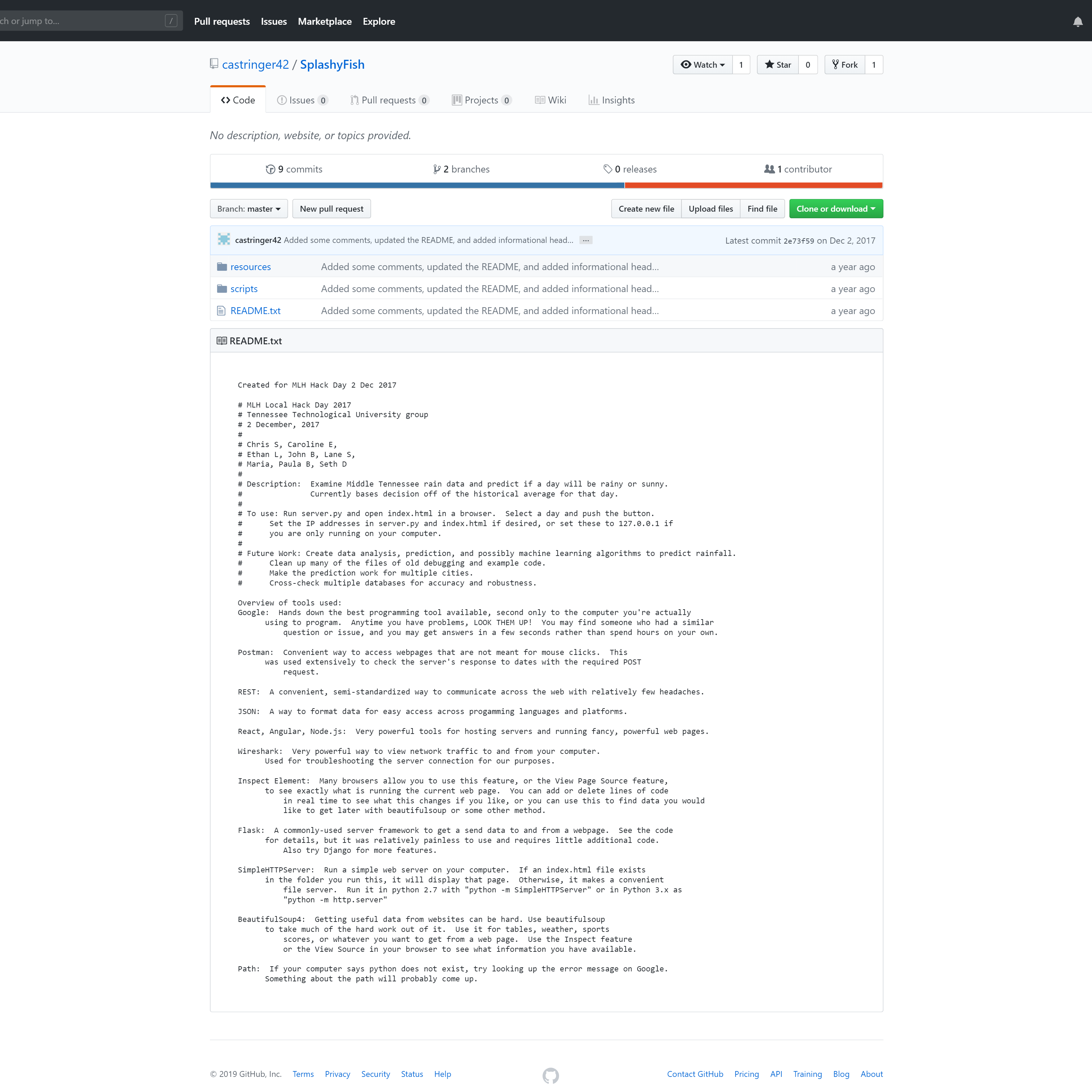1092x1092 pixels.
Task: Expand commit message ellipsis button
Action: pyautogui.click(x=586, y=240)
